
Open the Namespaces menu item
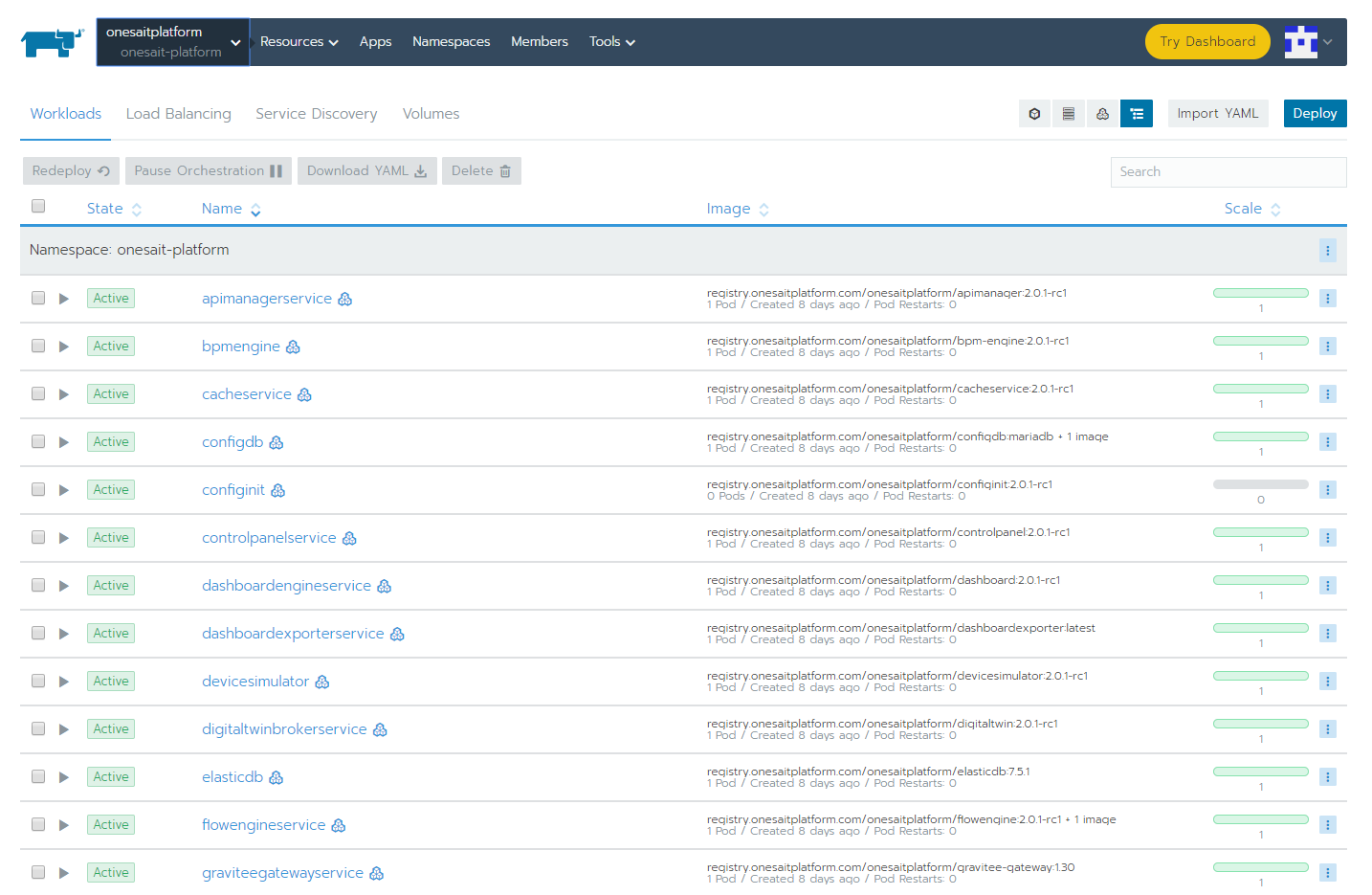point(451,41)
